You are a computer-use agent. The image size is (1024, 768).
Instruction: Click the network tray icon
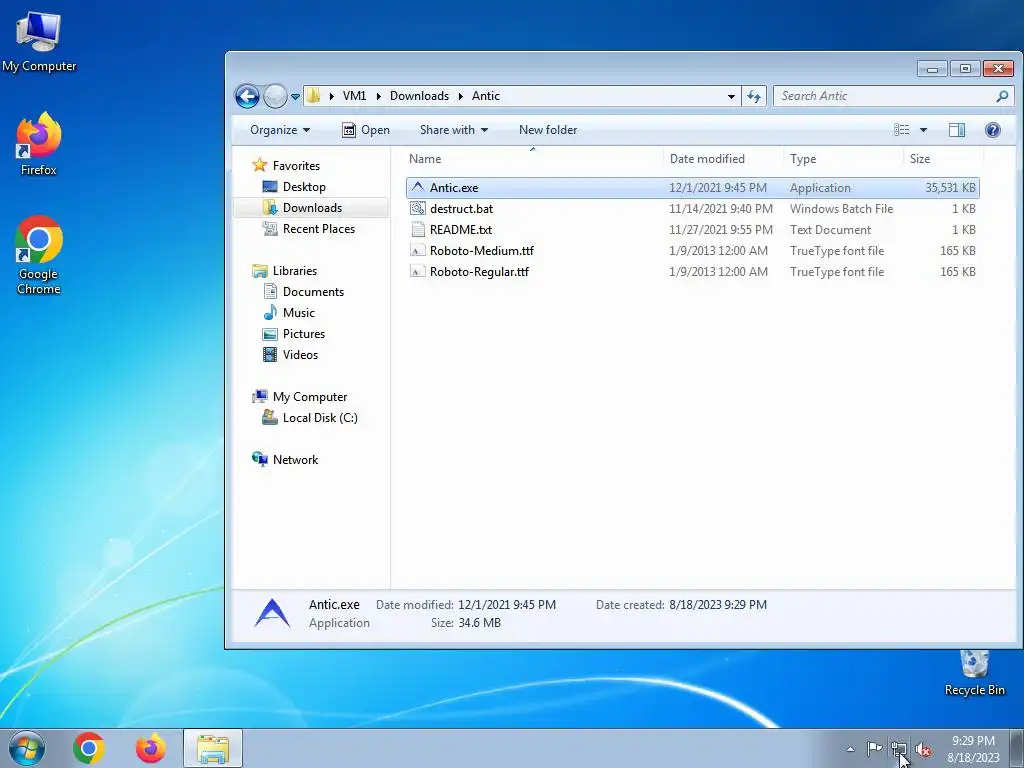coord(899,749)
